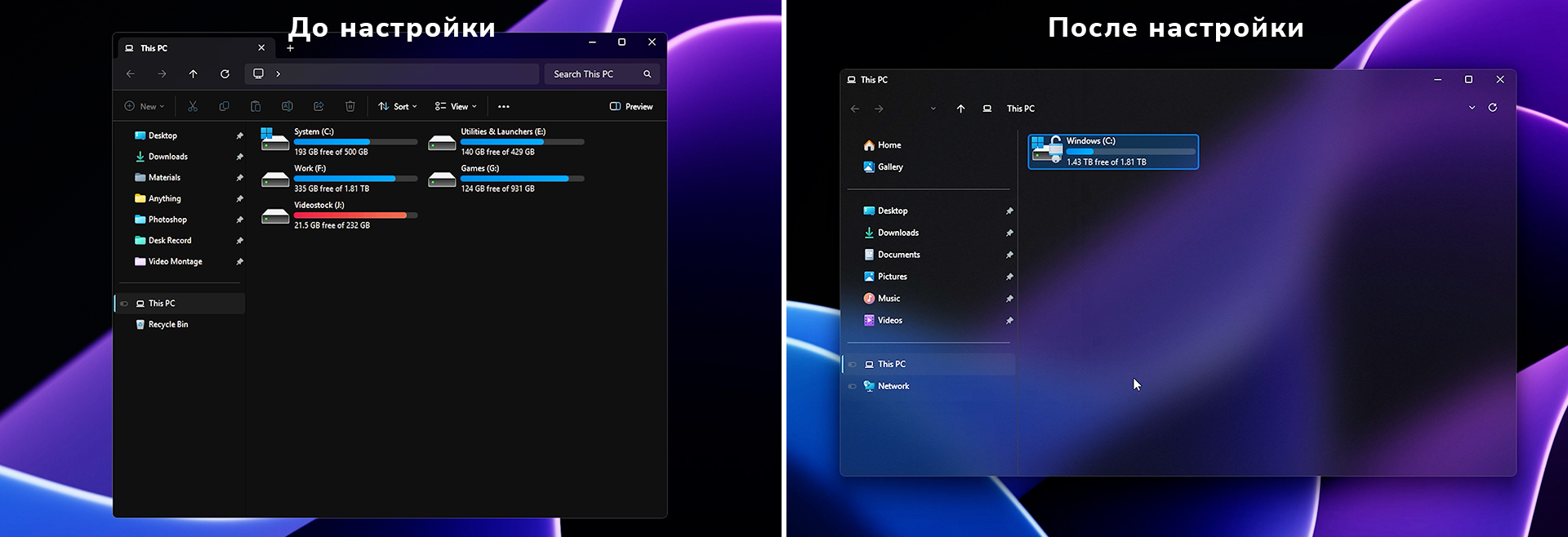Add a new tab with the plus icon
Viewport: 1568px width, 537px height.
[290, 48]
